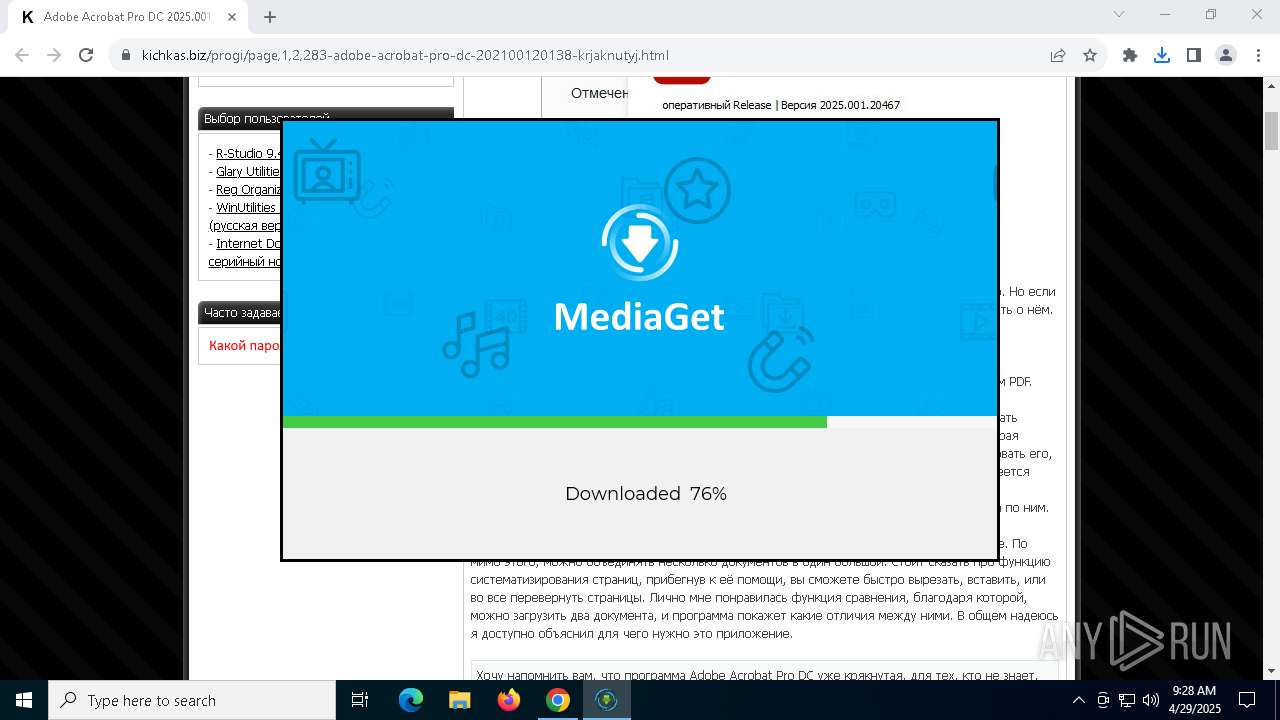Open the R-Studio link in sidebar

[x=249, y=153]
